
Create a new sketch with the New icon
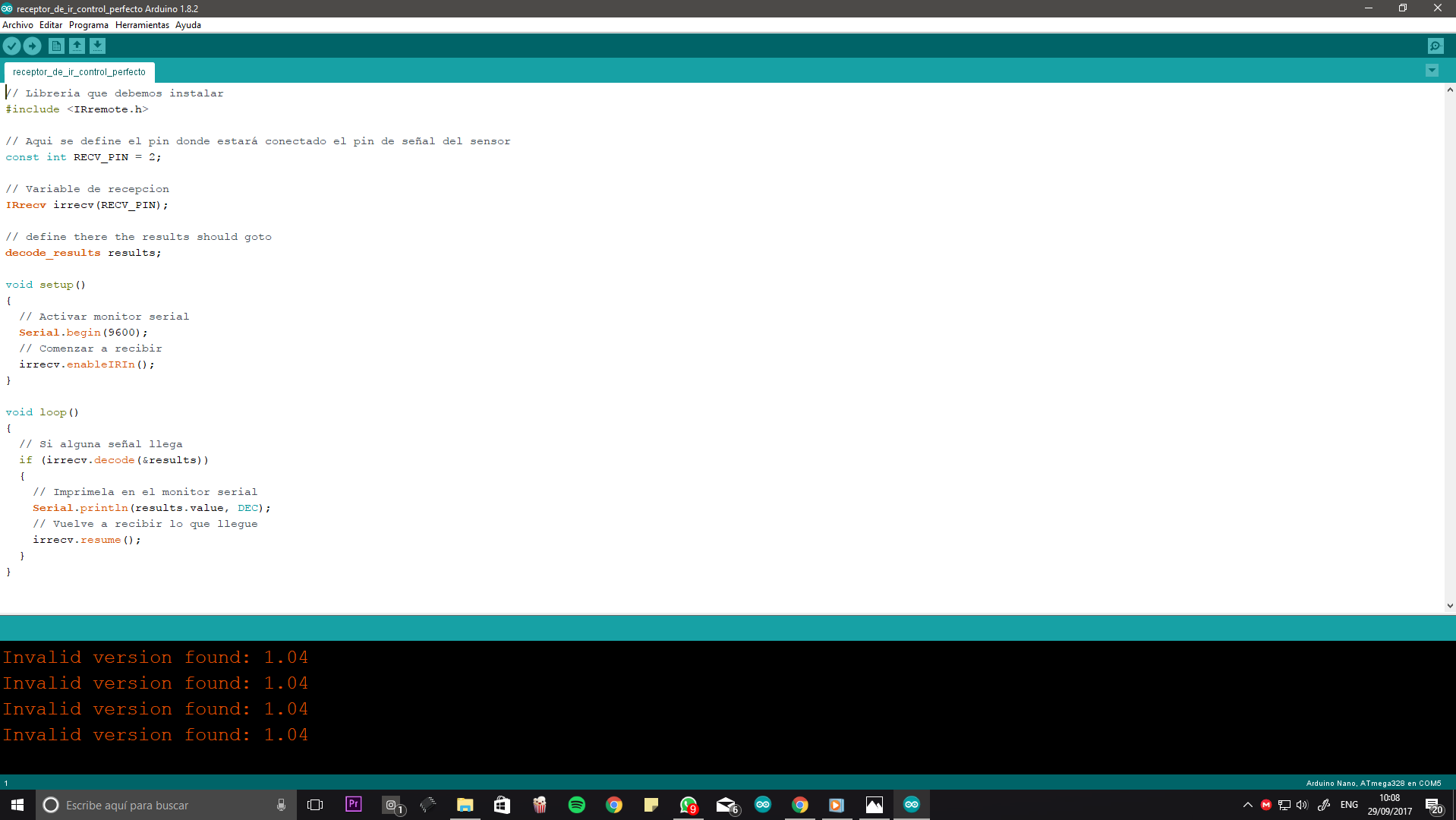pyautogui.click(x=56, y=46)
